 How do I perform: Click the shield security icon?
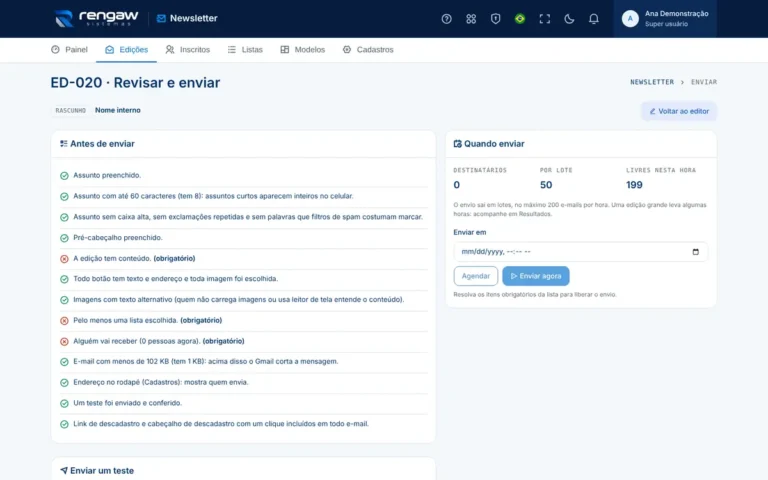495,19
